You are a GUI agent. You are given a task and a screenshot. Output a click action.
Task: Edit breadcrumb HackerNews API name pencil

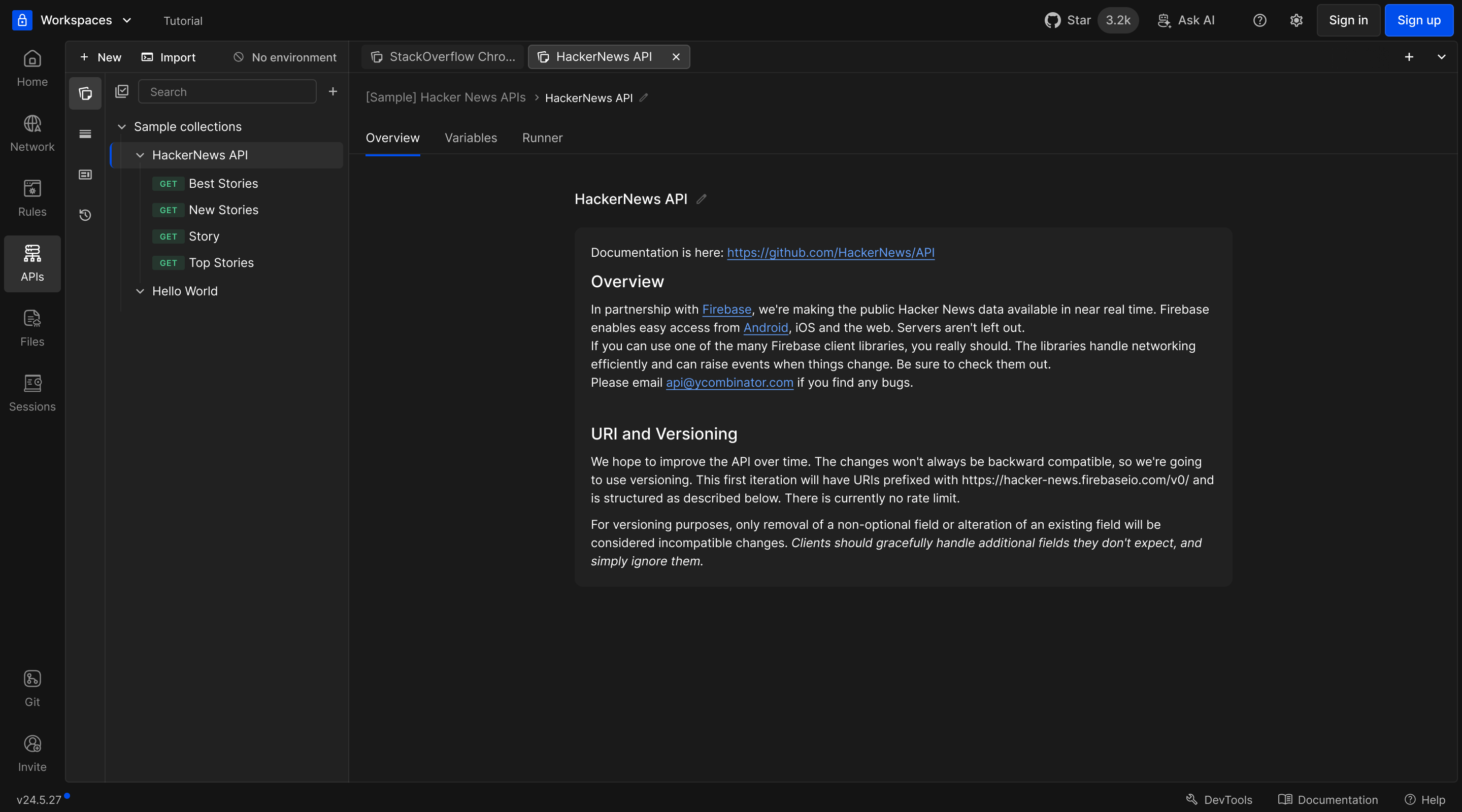coord(644,97)
